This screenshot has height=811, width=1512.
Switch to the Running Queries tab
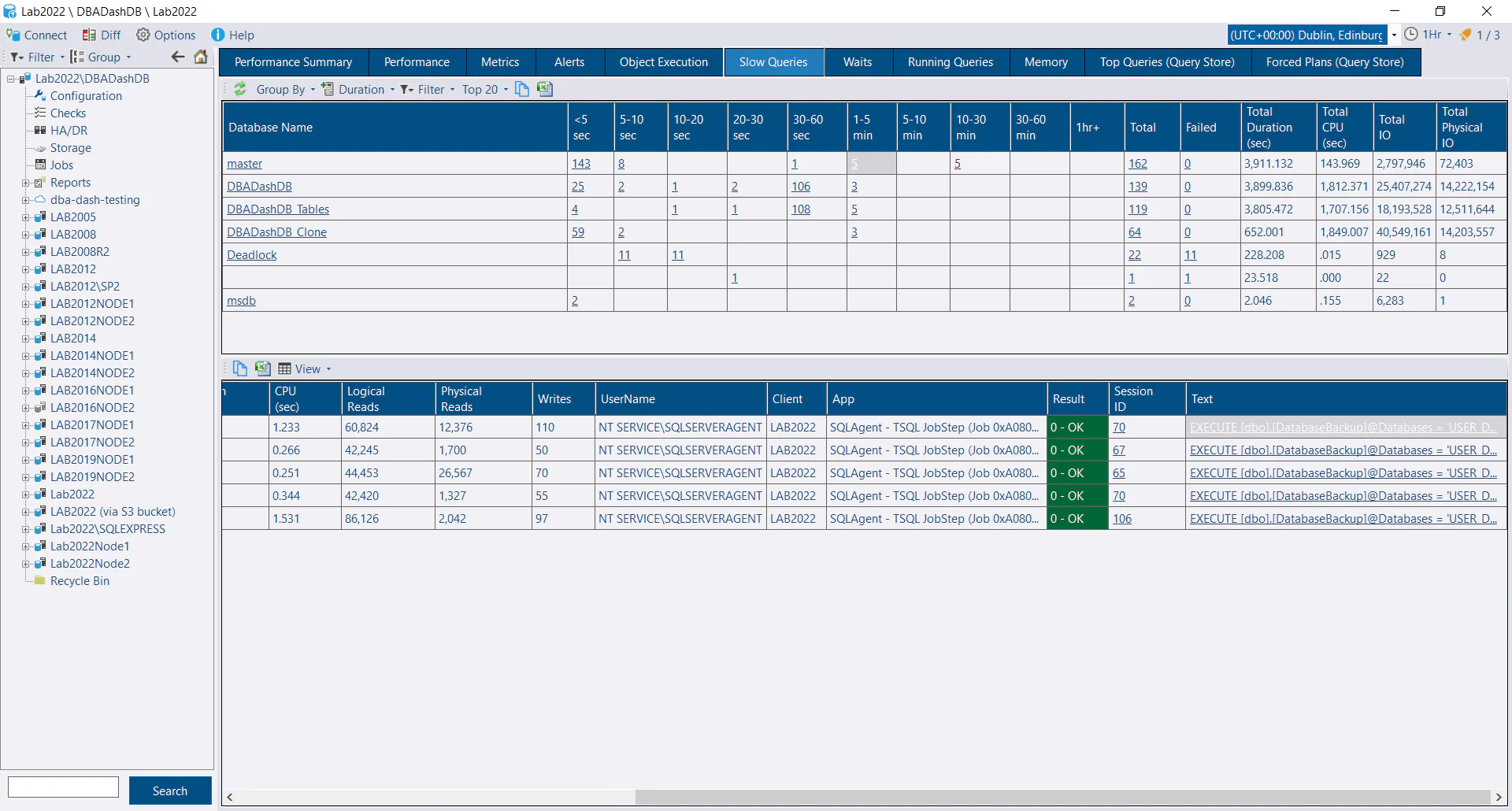[x=950, y=62]
